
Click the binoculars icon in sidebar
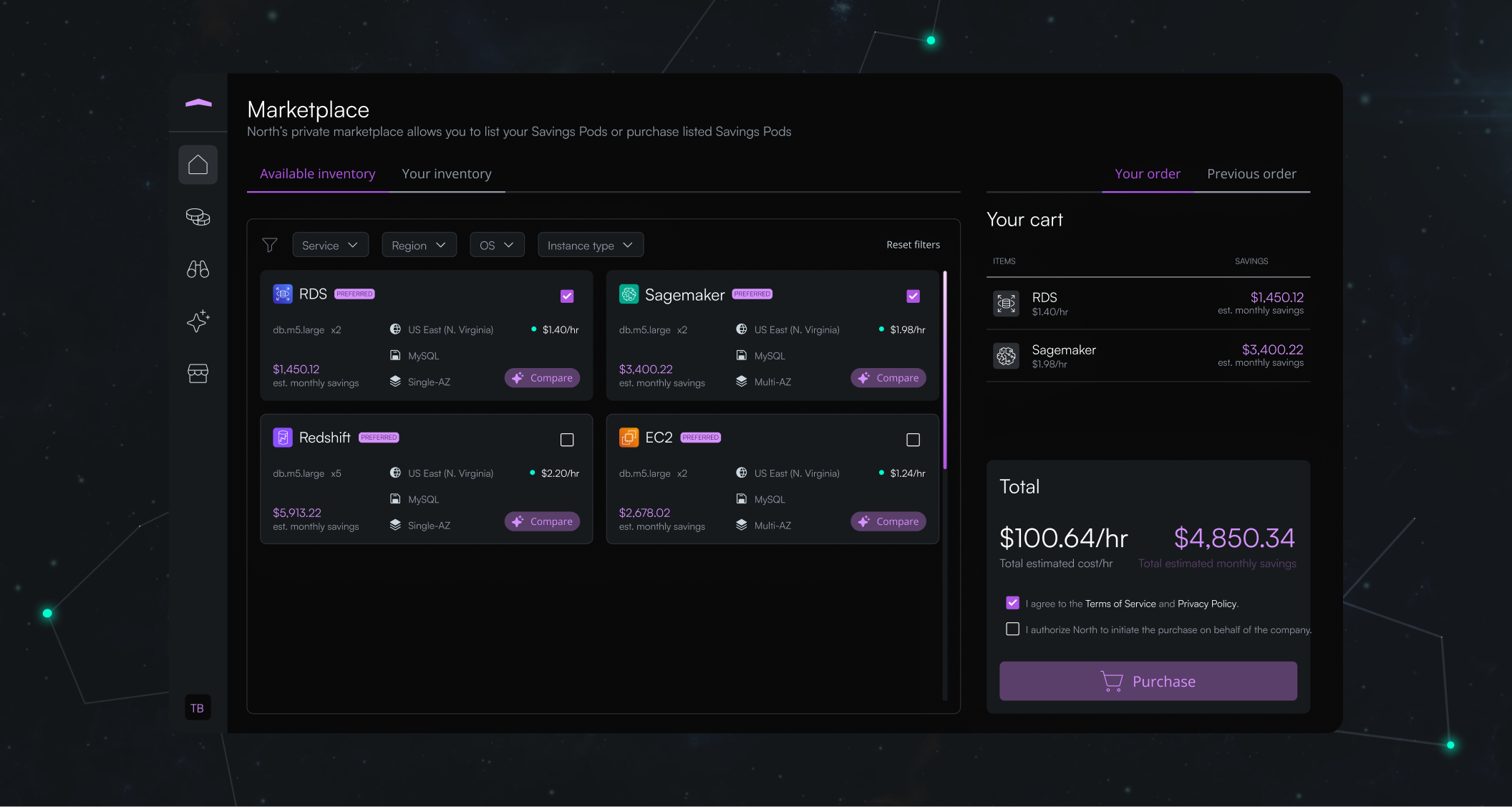tap(198, 269)
